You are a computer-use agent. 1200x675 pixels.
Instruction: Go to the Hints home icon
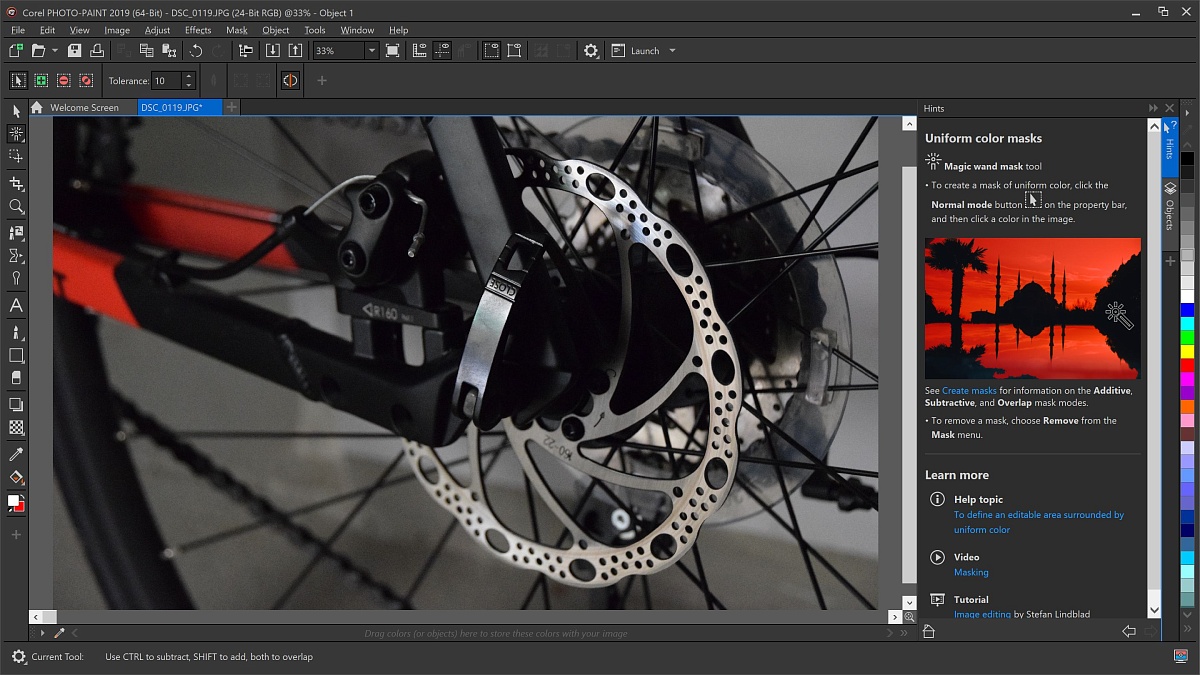tap(929, 631)
